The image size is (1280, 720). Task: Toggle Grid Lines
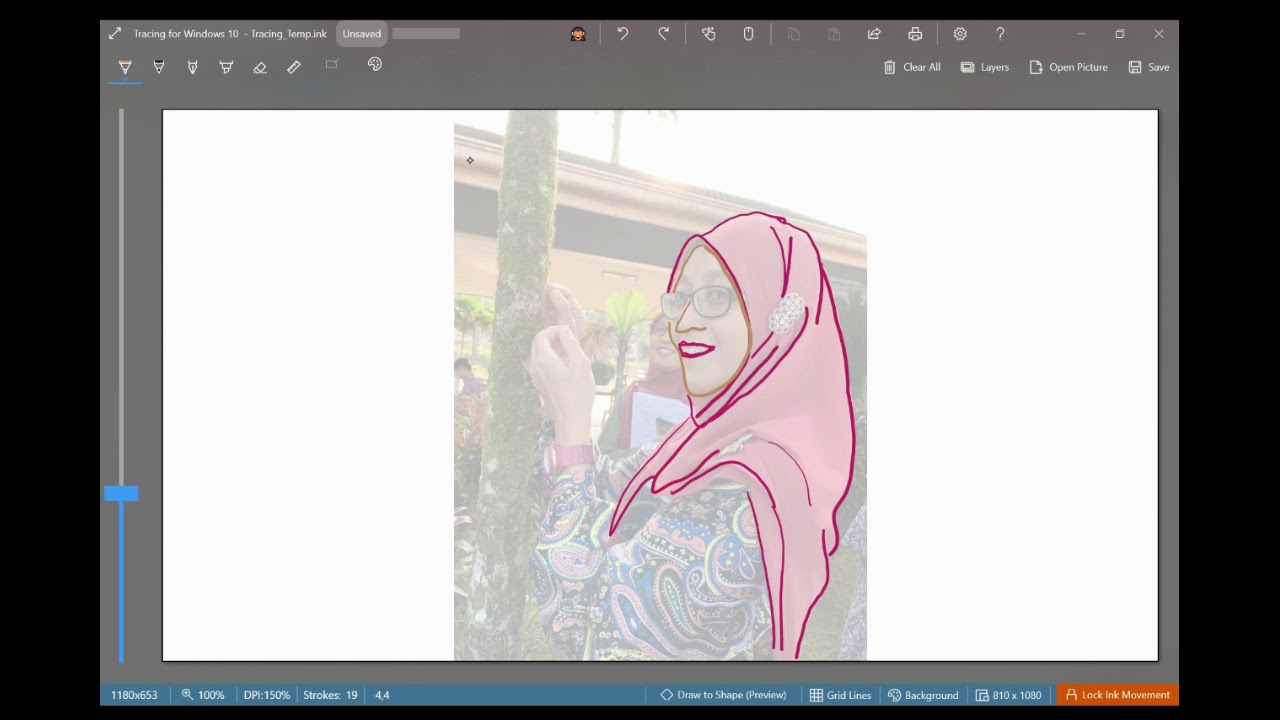pos(841,695)
